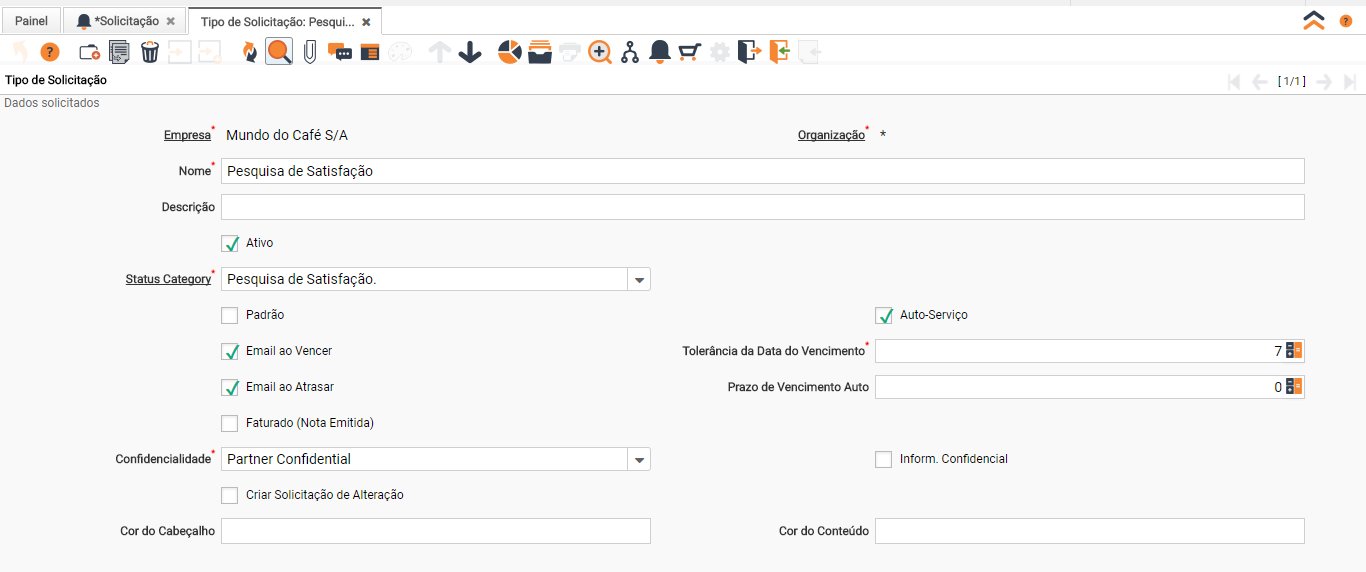The image size is (1366, 572).
Task: Uncheck the Auto-Serviço checkbox
Action: [x=884, y=315]
